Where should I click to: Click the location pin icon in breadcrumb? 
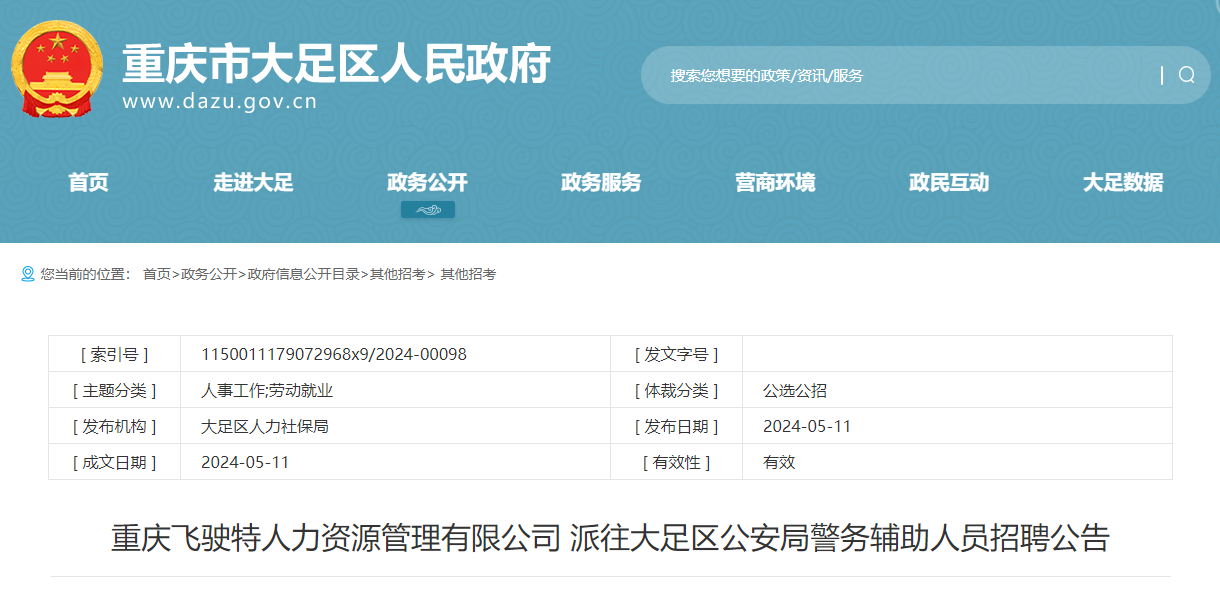coord(28,274)
